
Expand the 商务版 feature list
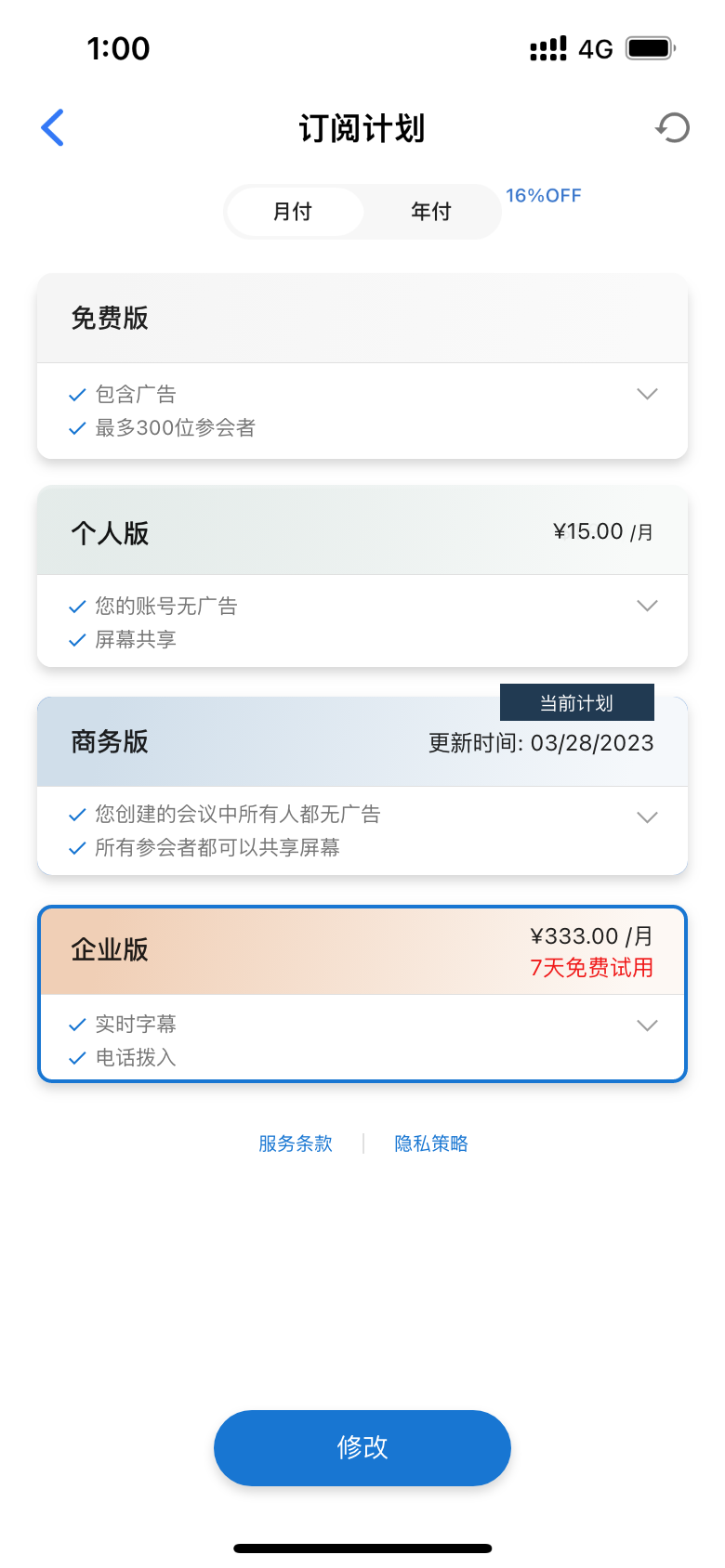coord(647,817)
